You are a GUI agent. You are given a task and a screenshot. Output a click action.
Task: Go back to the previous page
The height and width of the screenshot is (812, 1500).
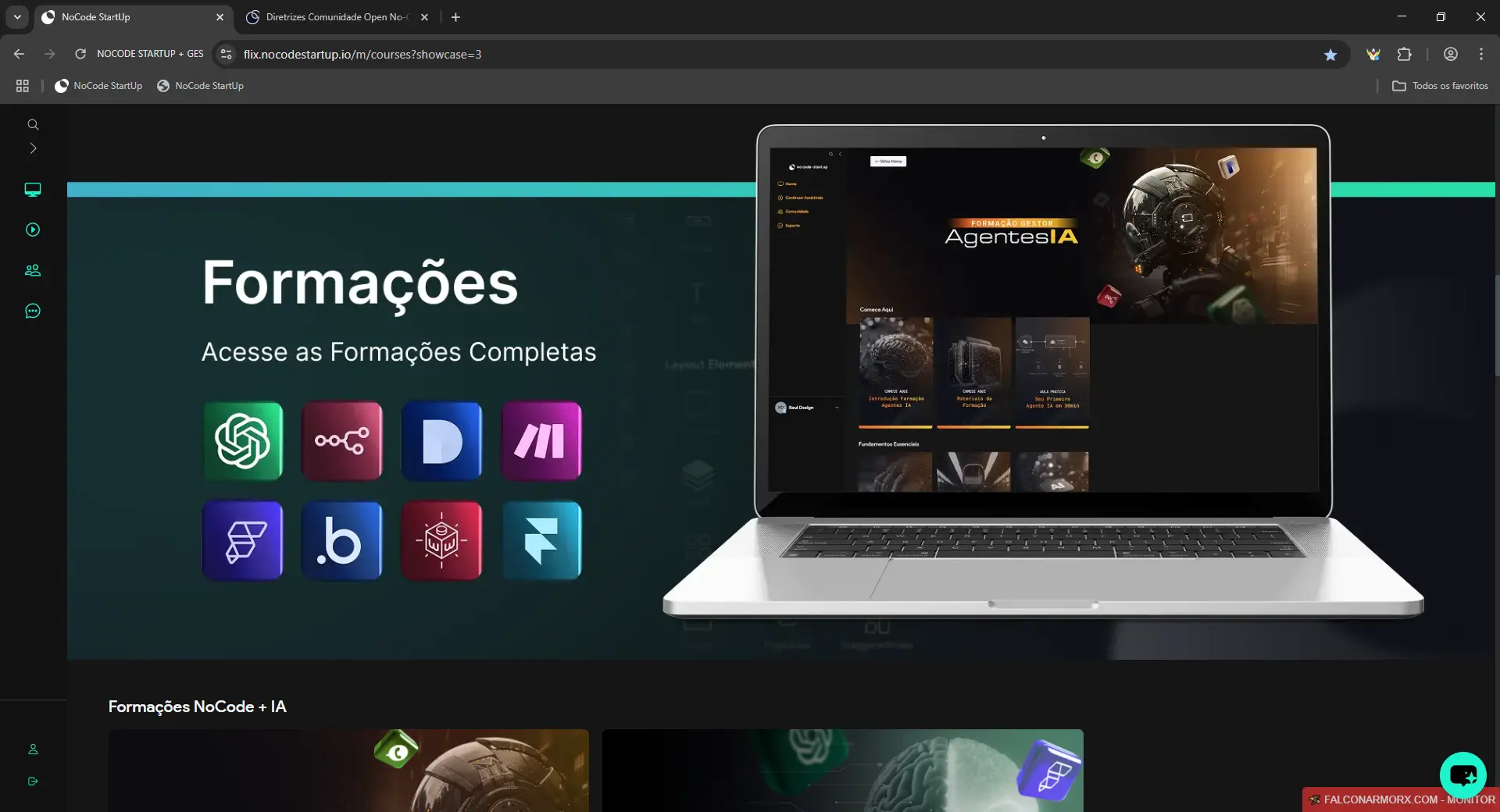19,54
